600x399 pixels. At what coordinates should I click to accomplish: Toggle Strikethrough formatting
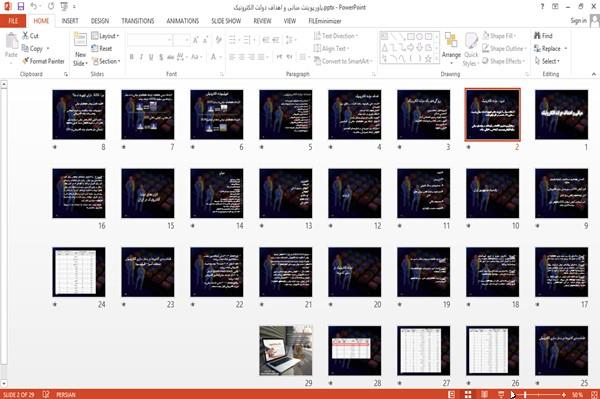coord(171,57)
